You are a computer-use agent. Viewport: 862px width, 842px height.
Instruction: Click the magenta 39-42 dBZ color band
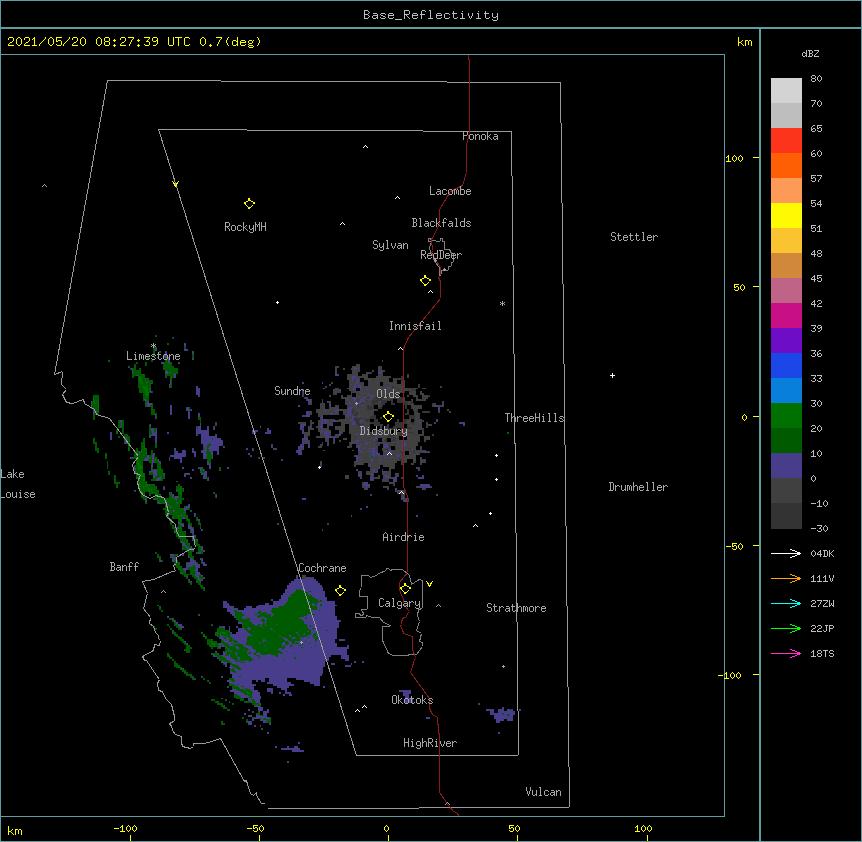[786, 315]
